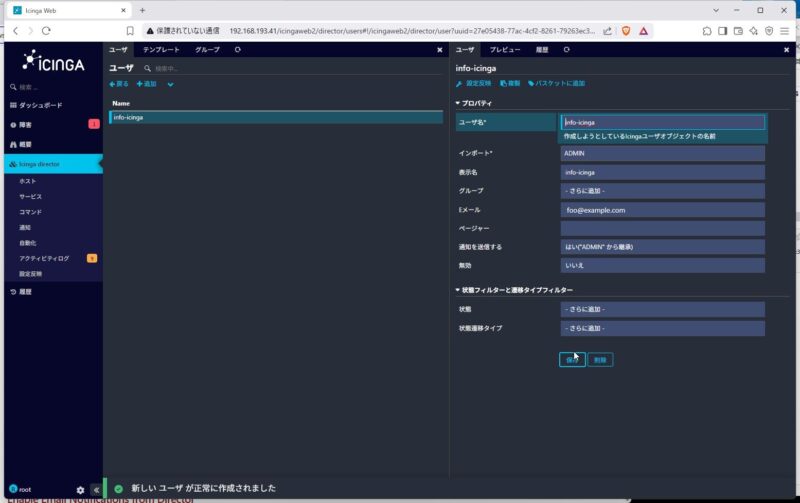Click the ユーザ名 input containing info-icinga

click(x=663, y=122)
